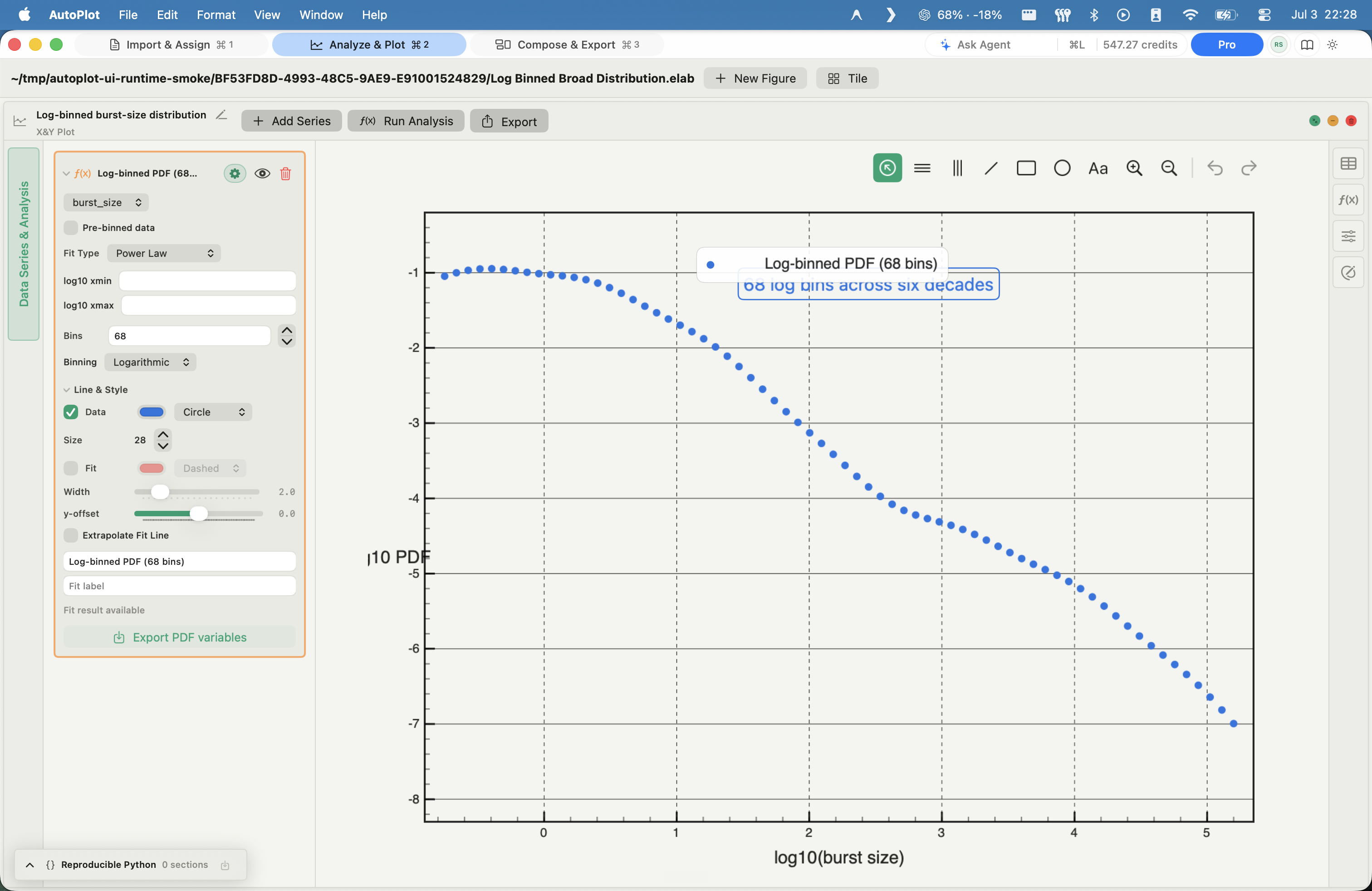Adjust the Bins count stepper
This screenshot has height=891, width=1372.
(x=286, y=335)
